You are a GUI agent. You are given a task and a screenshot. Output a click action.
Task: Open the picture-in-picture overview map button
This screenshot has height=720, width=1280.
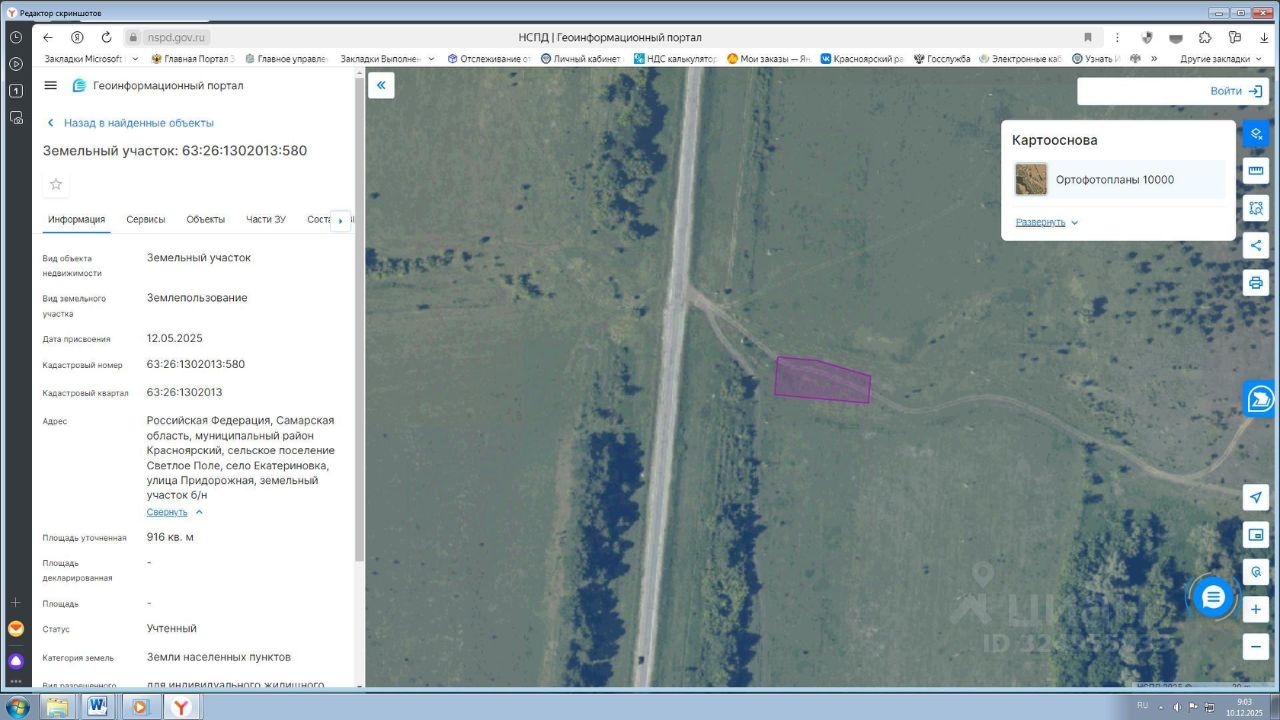(1256, 535)
